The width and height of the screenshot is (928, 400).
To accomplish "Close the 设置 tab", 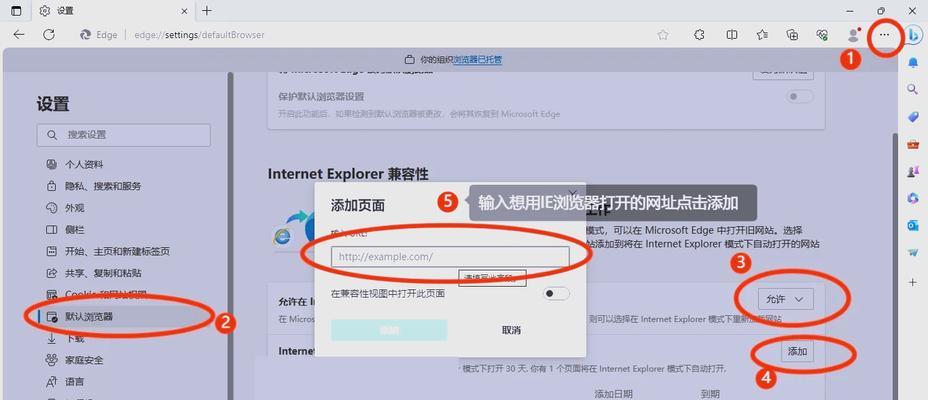I will tap(185, 11).
